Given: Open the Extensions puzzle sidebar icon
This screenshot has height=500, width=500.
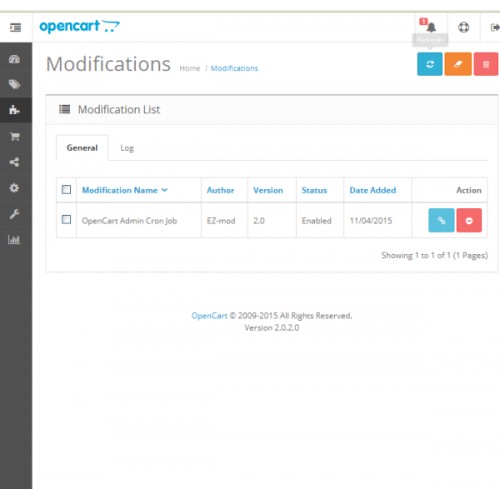Looking at the screenshot, I should pyautogui.click(x=14, y=110).
